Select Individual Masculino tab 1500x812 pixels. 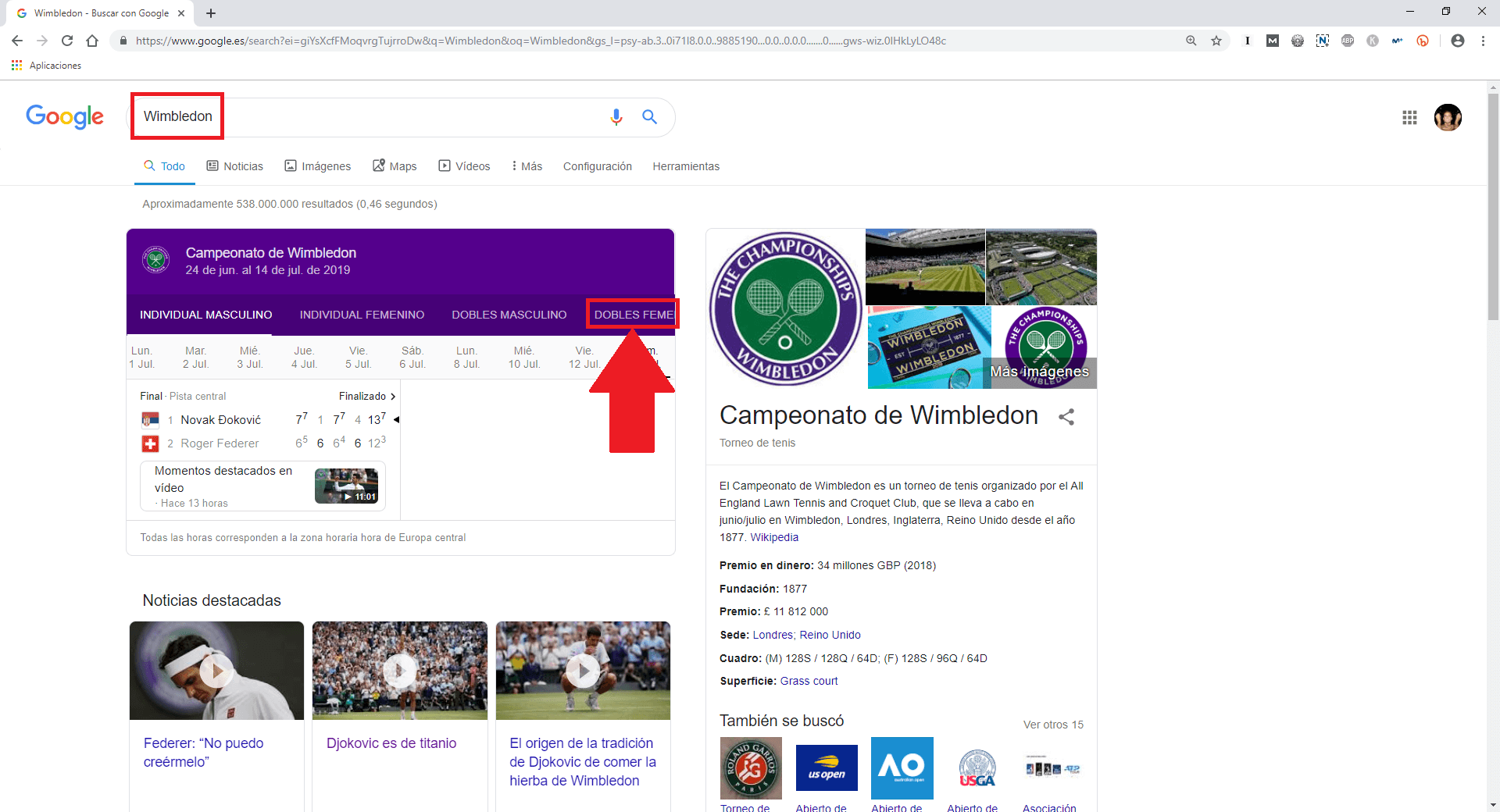pos(206,315)
